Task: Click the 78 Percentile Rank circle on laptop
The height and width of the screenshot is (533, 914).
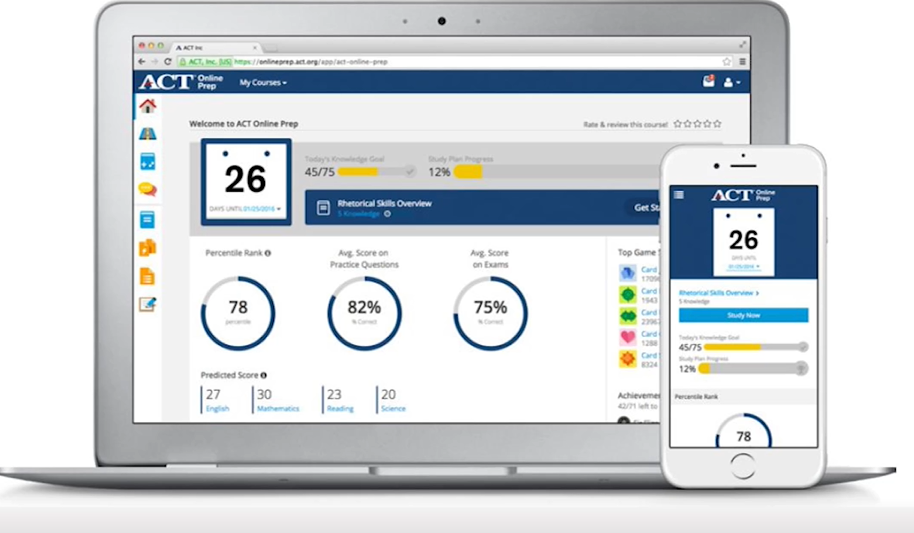Action: coord(238,313)
